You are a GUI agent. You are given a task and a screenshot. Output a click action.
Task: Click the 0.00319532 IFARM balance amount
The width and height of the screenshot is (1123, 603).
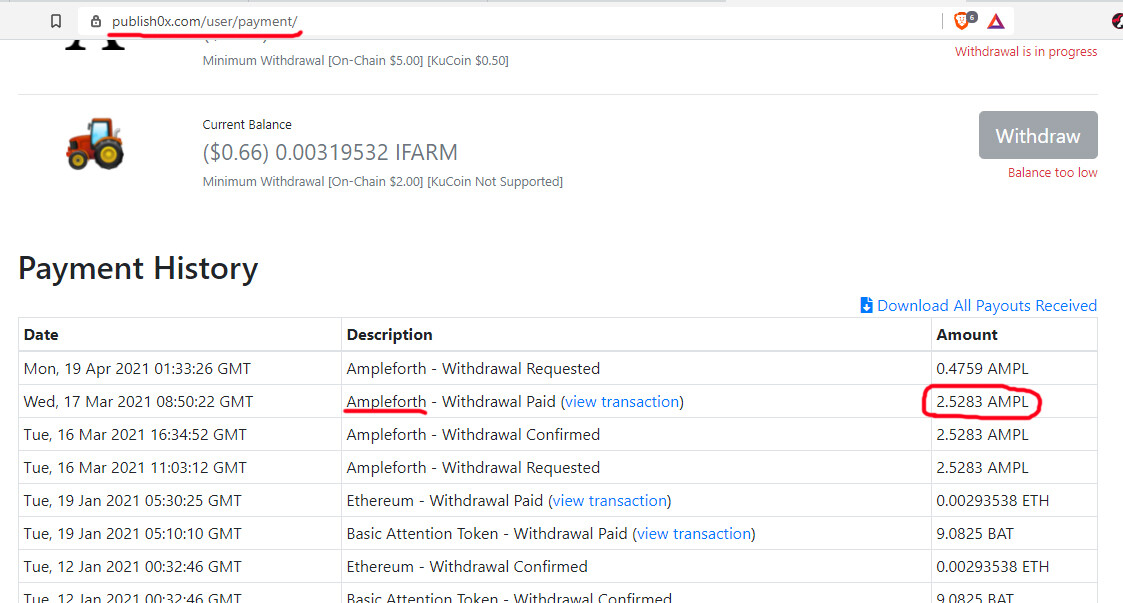click(366, 152)
